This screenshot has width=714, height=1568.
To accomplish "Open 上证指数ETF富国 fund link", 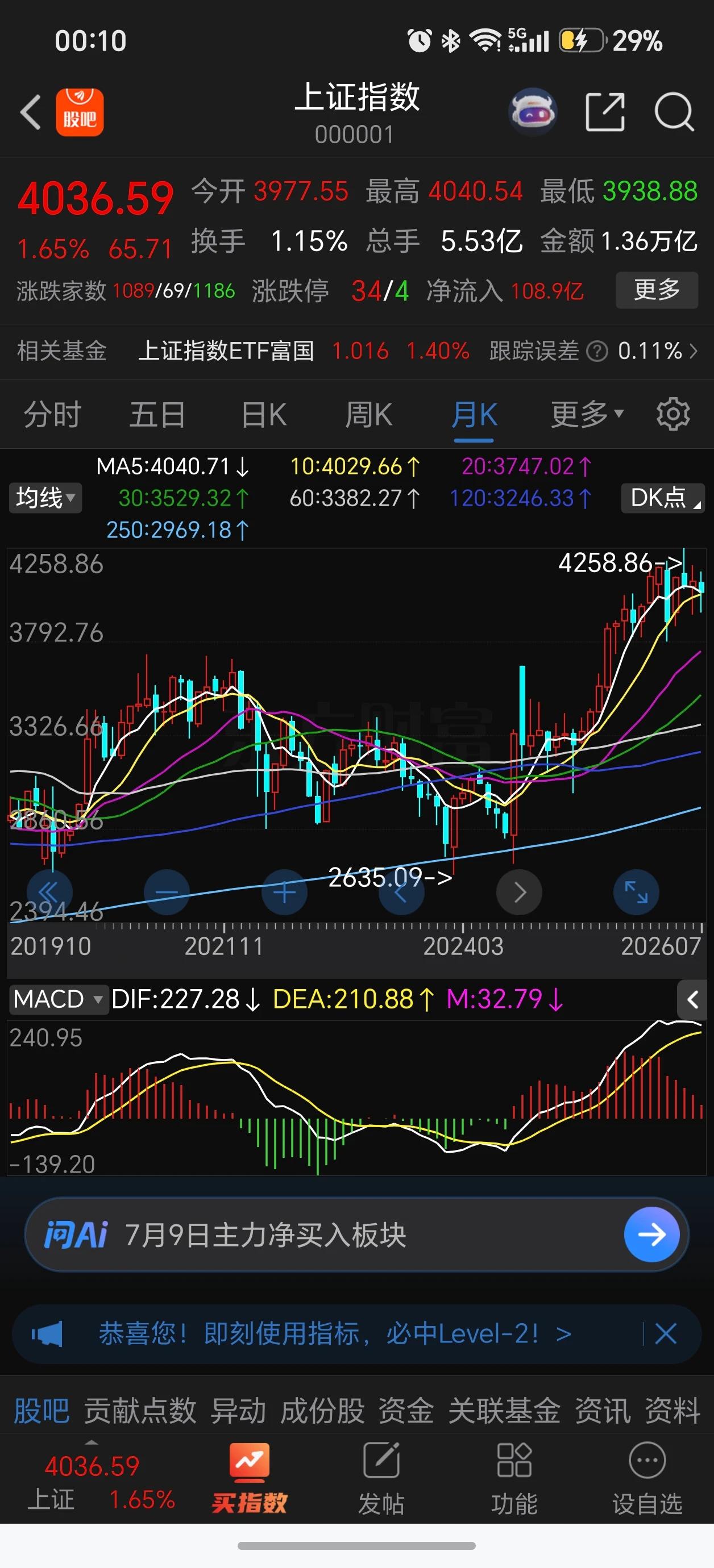I will pos(226,351).
